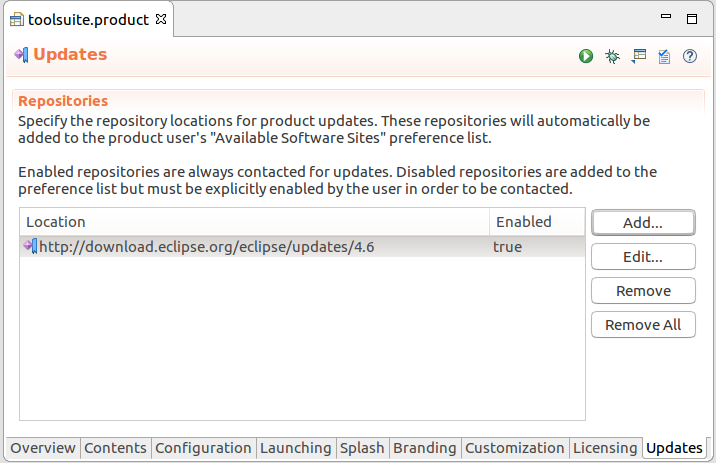
Task: Switch to the Contents tab
Action: point(116,448)
